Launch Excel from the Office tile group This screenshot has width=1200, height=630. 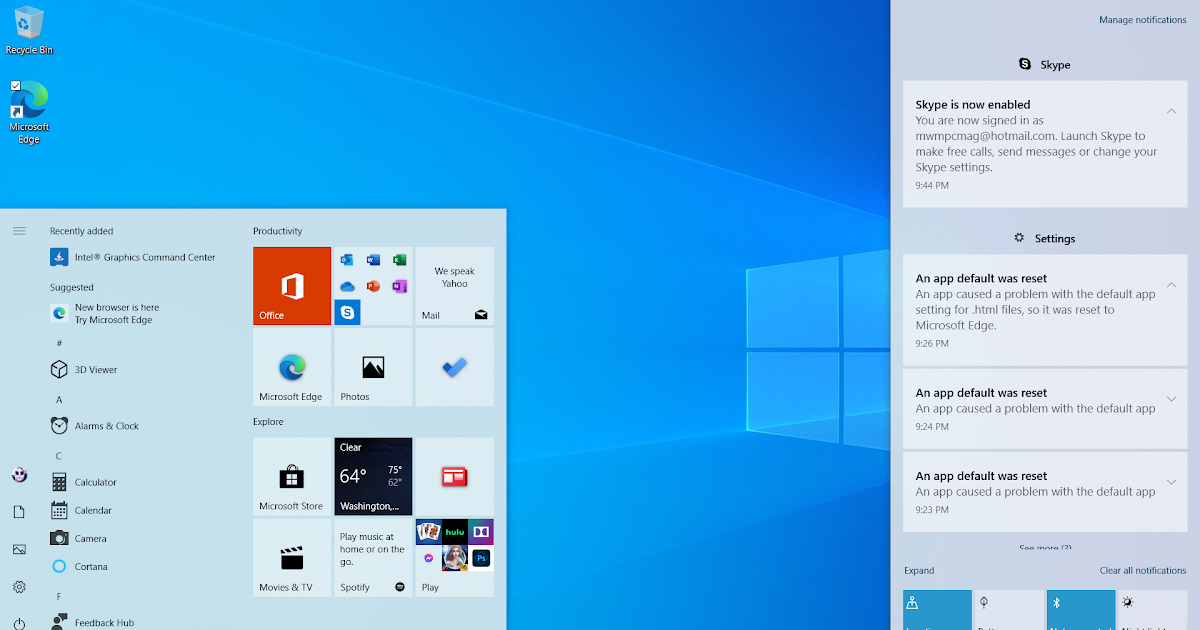pos(399,260)
